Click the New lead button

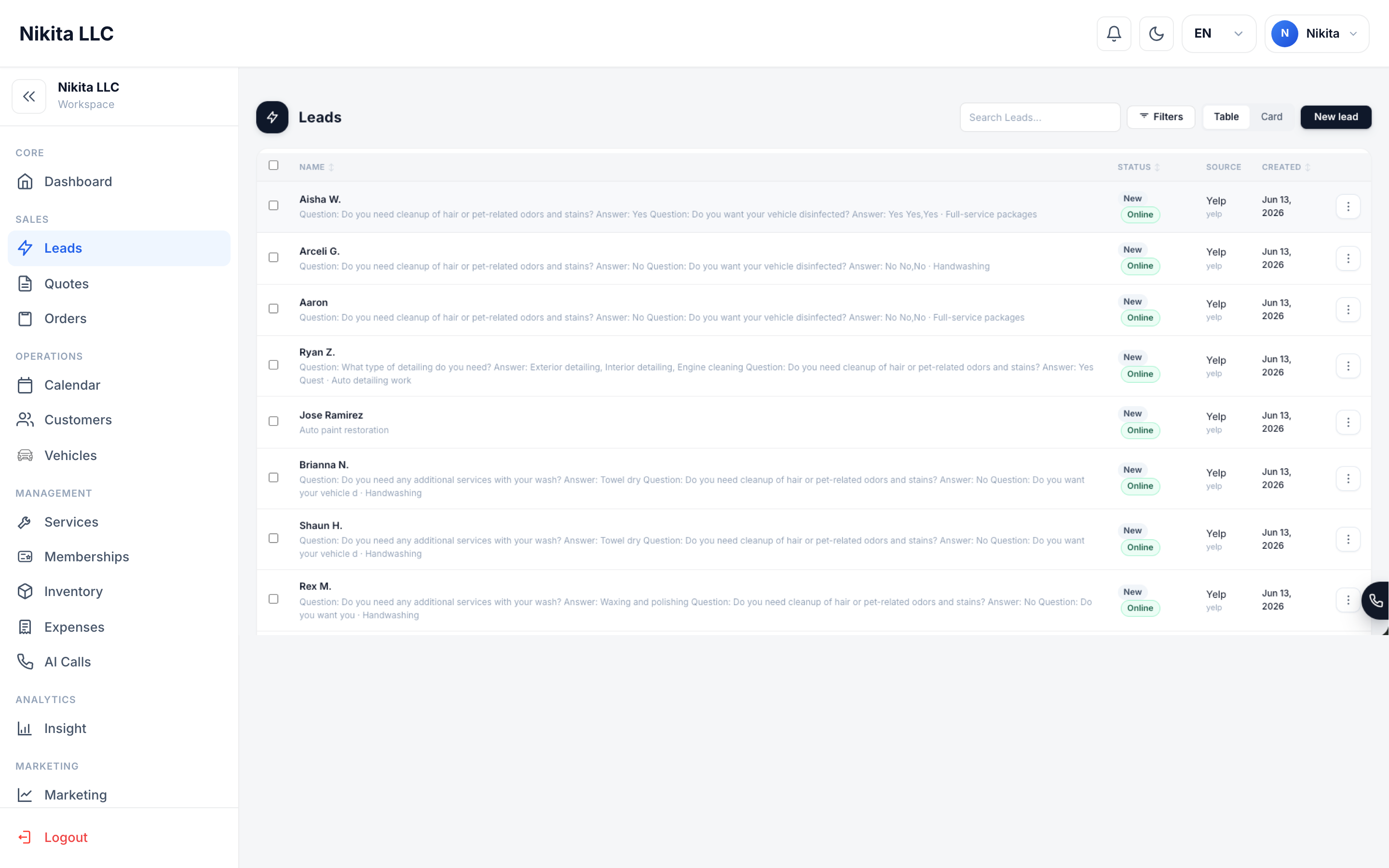(x=1335, y=117)
